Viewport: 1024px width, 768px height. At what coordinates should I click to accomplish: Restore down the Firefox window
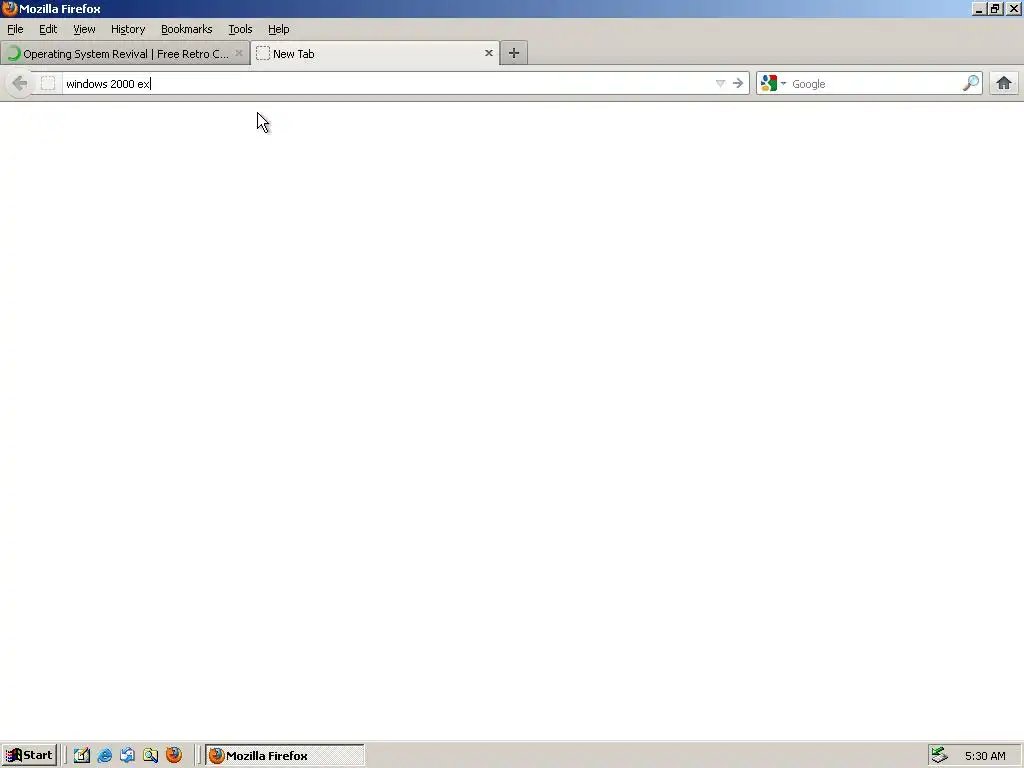pos(995,9)
